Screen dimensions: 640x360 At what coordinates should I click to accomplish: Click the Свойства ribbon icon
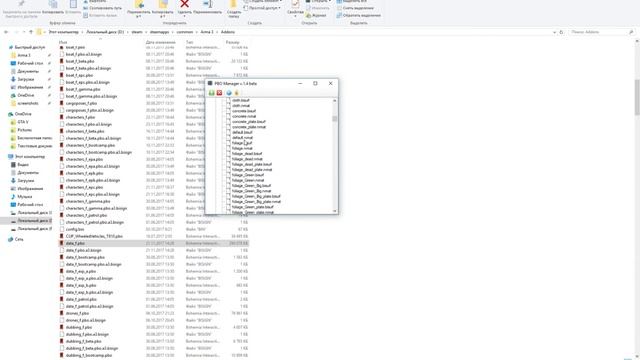(x=295, y=4)
